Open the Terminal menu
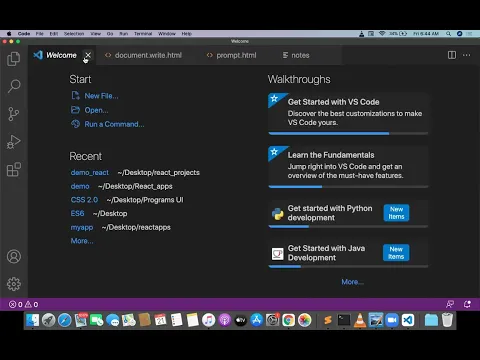480x360 pixels. coord(143,34)
